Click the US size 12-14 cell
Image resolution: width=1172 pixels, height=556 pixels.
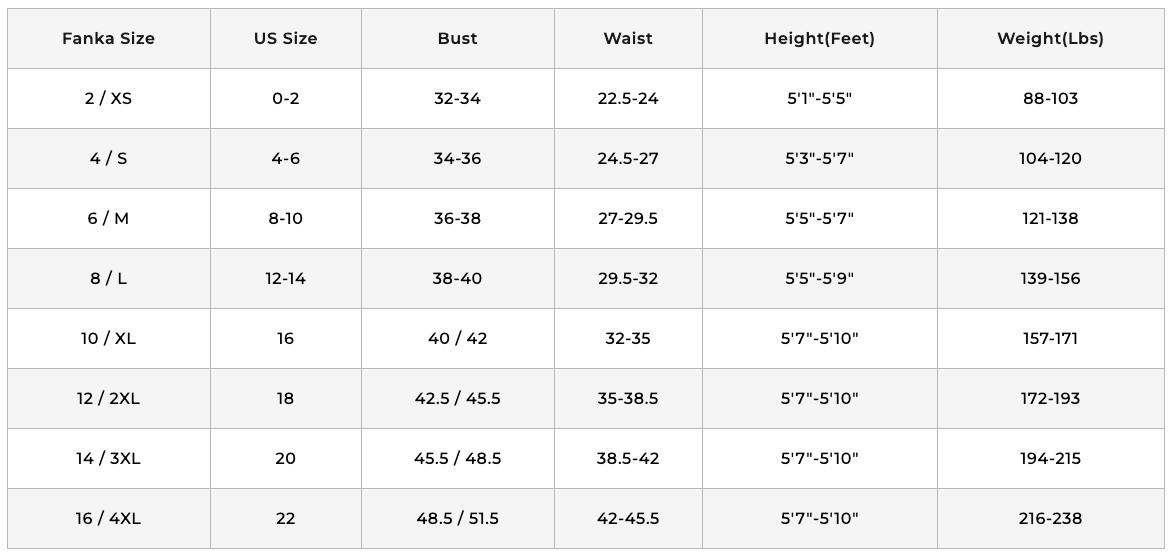coord(285,278)
